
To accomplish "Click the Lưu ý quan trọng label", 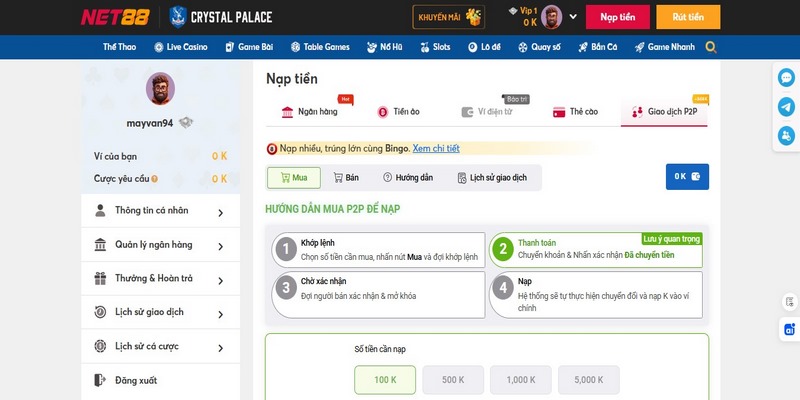I will (x=672, y=239).
